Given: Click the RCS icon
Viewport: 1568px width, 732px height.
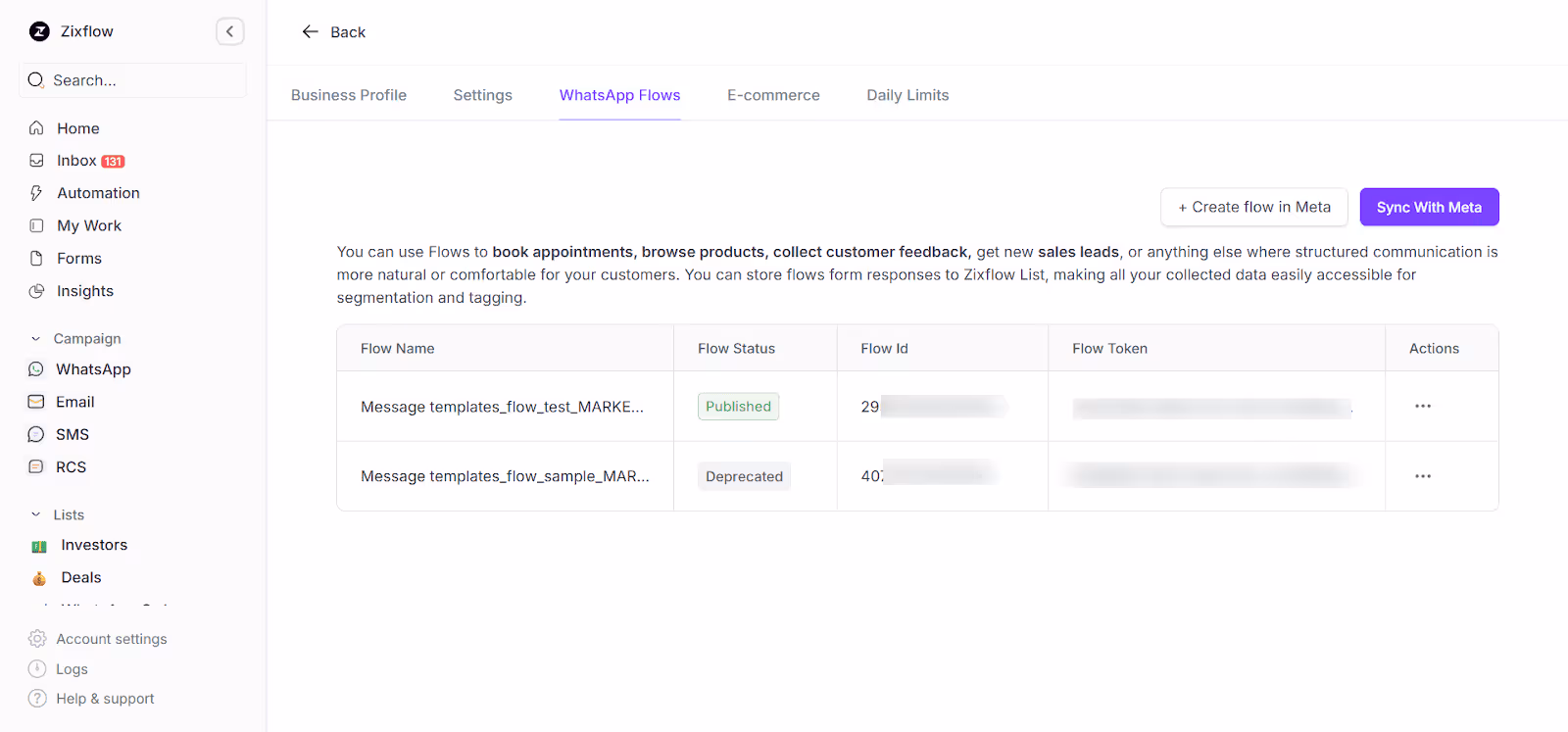Looking at the screenshot, I should click(x=36, y=467).
